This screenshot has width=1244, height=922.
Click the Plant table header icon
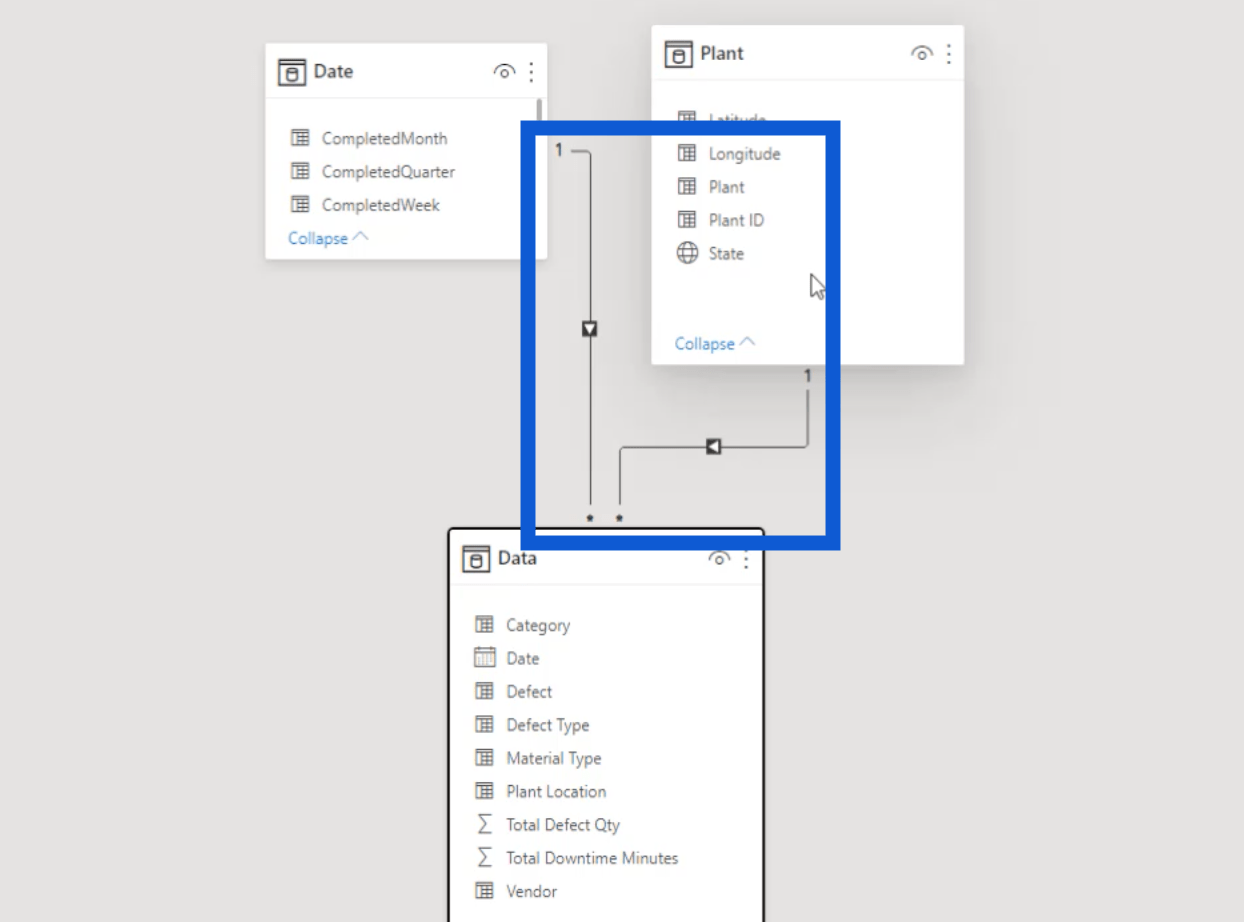coord(678,54)
